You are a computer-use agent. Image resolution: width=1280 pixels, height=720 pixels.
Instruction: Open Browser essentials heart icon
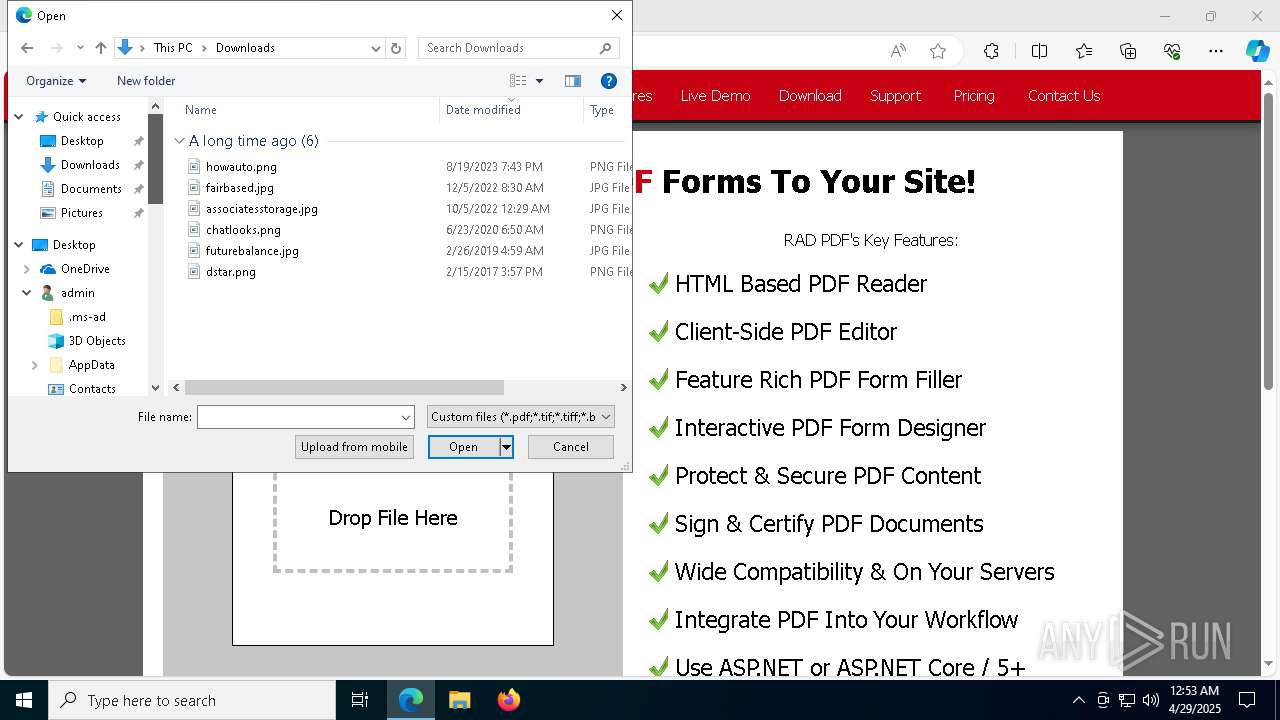(1172, 51)
